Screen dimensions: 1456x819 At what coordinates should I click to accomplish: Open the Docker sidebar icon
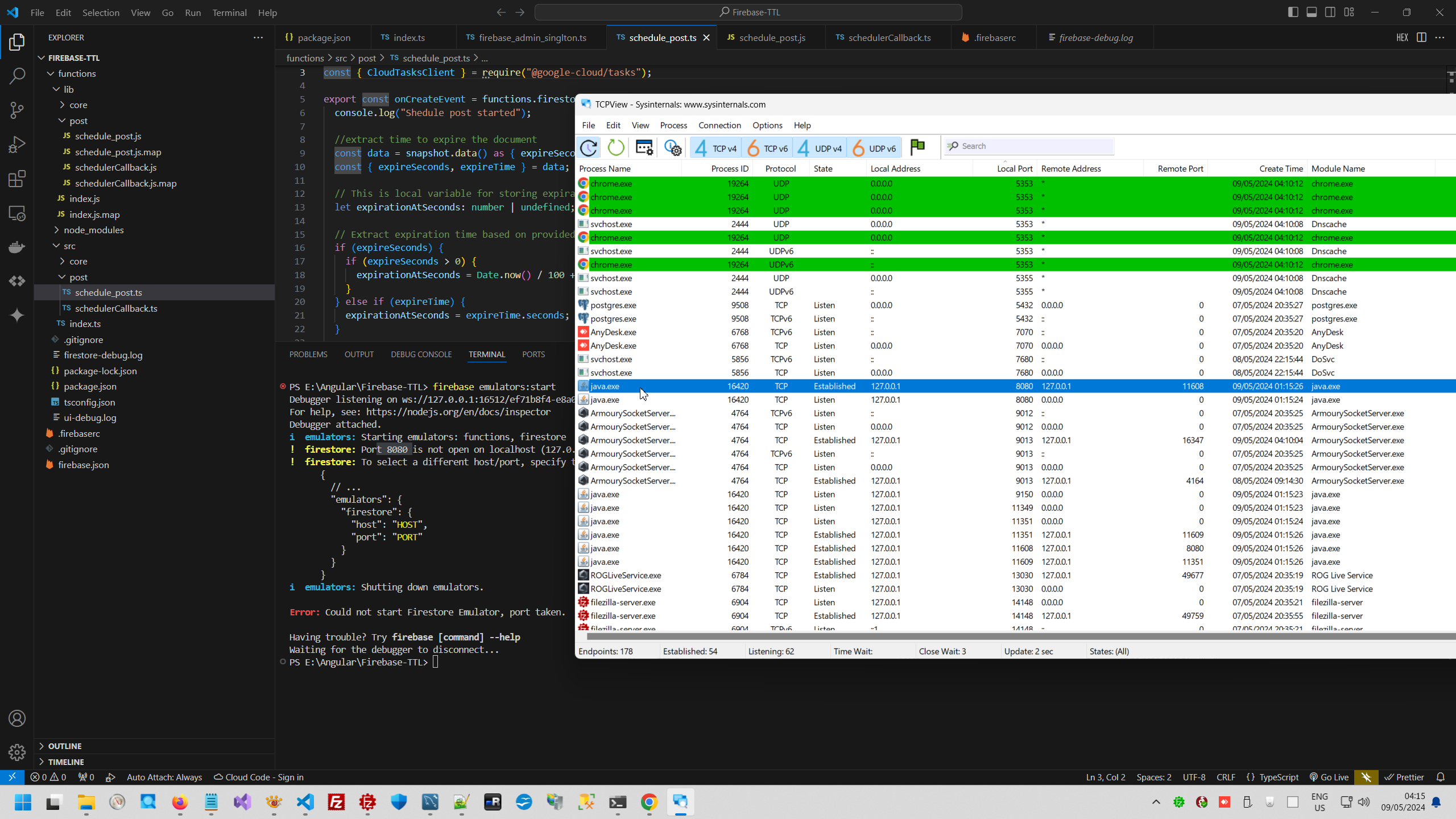coord(17,247)
